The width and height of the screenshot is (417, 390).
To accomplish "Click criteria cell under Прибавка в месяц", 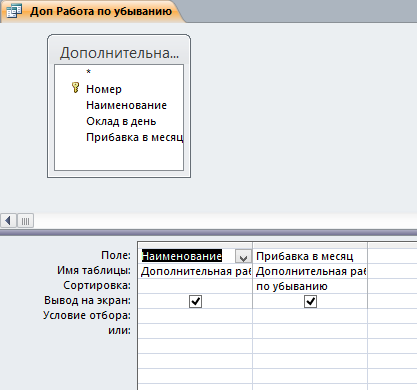I will click(x=310, y=316).
